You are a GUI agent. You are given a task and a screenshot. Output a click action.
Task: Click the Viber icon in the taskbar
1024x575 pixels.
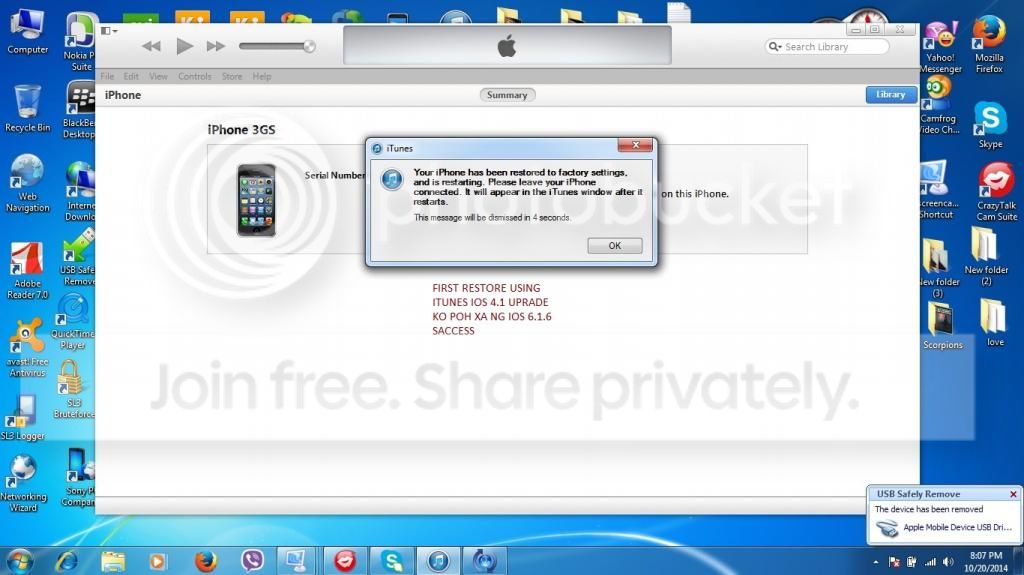[x=253, y=560]
